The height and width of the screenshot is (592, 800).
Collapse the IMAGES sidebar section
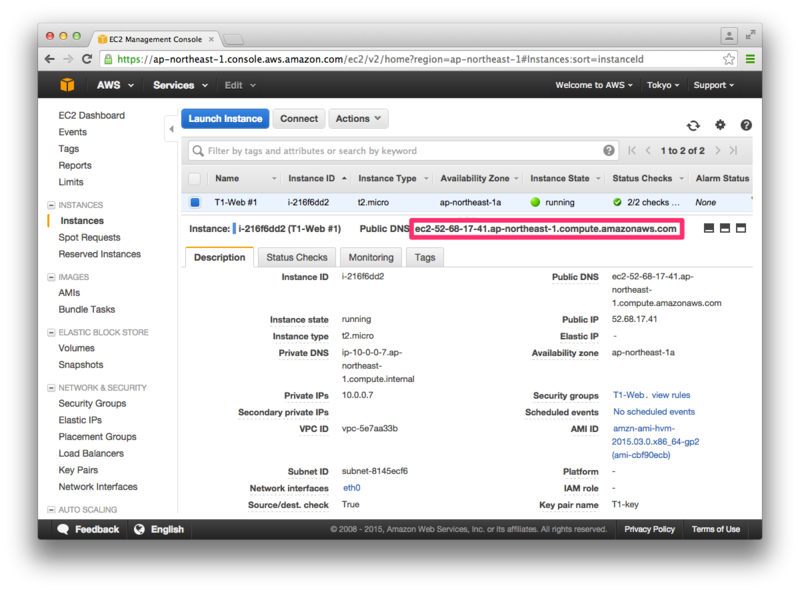point(51,277)
